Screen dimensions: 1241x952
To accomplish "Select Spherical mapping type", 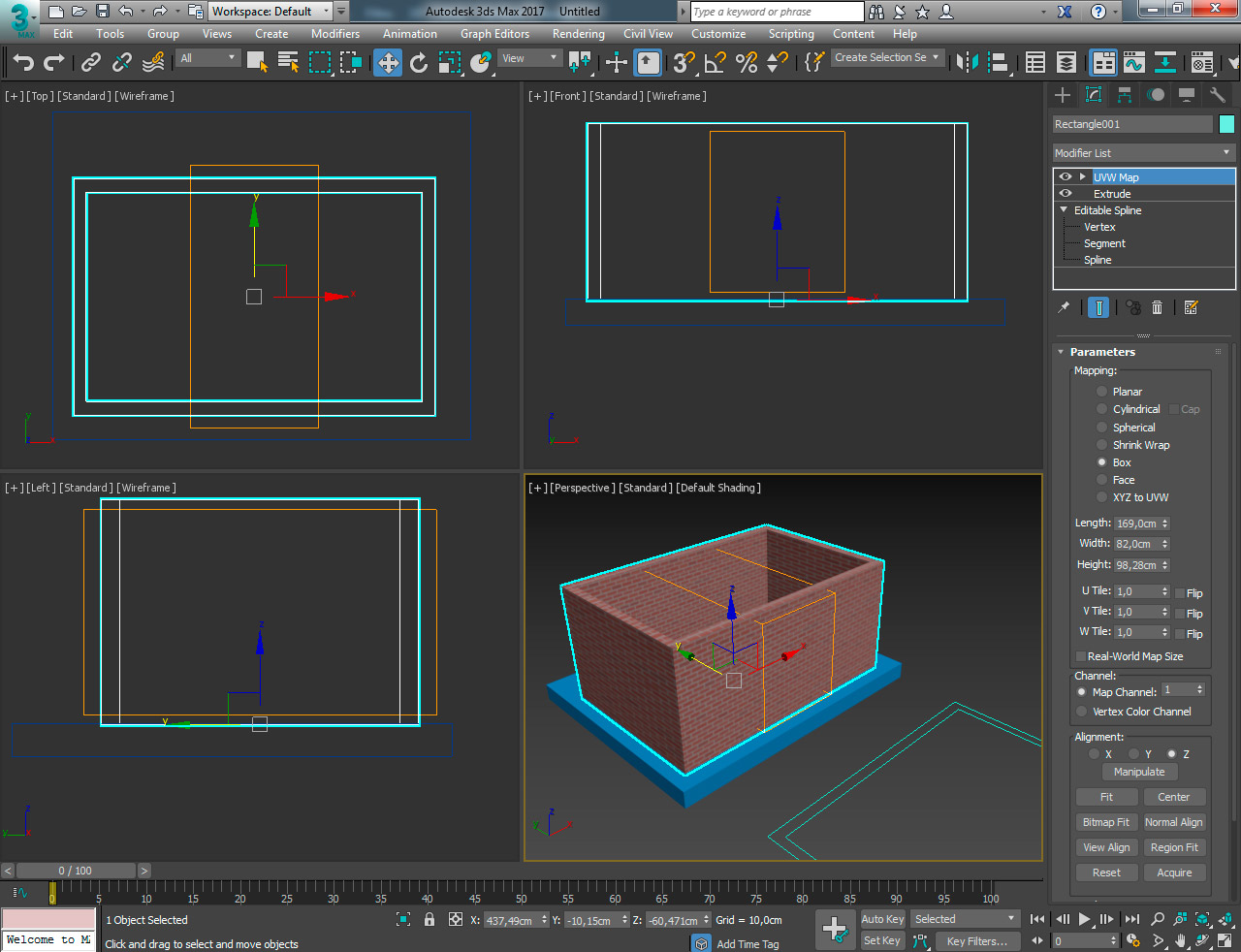I will coord(1101,428).
